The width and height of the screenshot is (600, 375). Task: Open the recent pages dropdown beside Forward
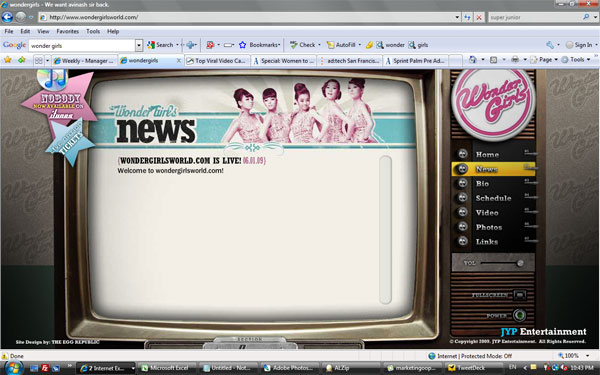[31, 17]
